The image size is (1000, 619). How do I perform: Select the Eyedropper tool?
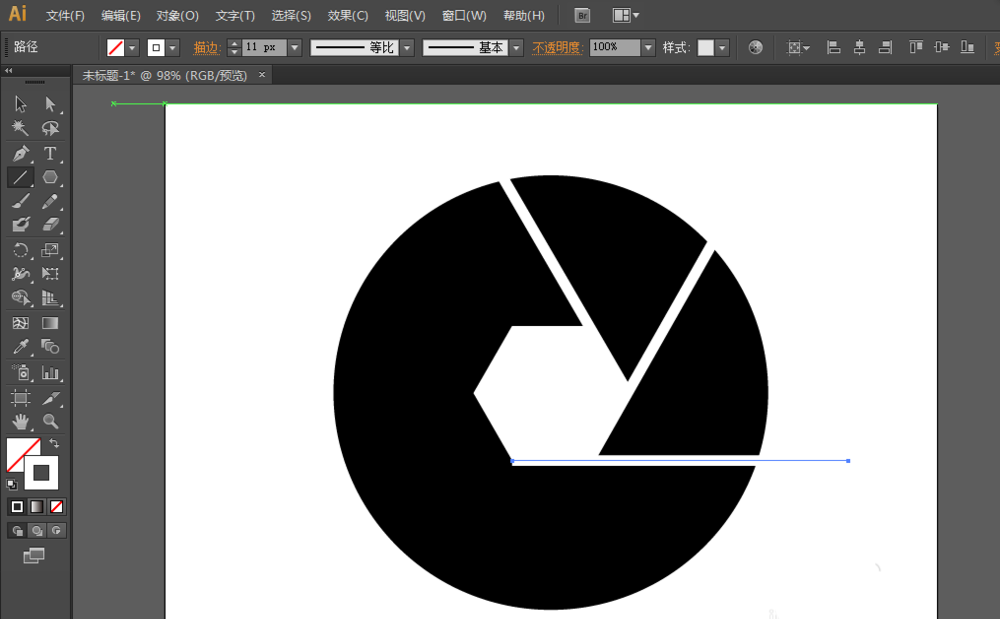point(20,345)
